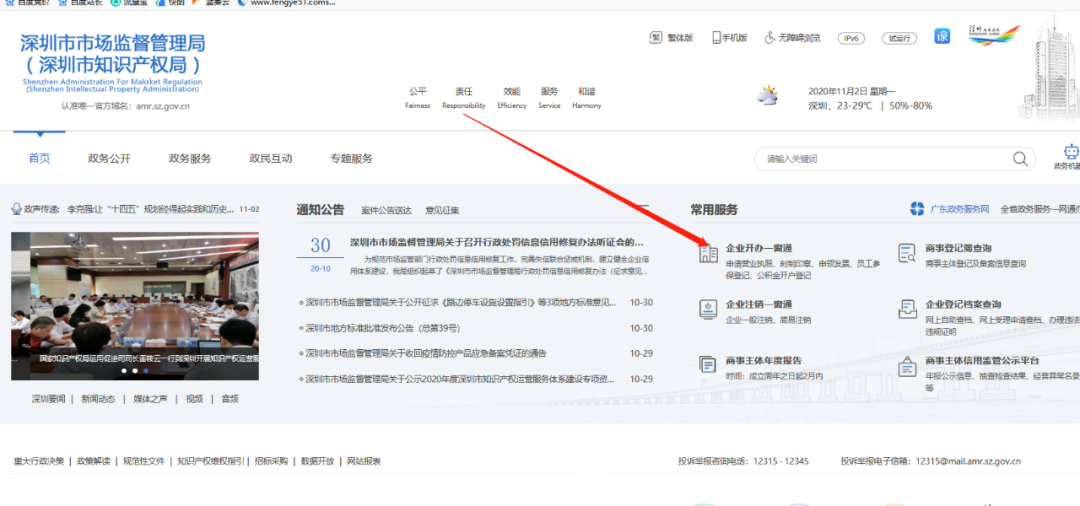Open notice about 路边停车设施设置指引 standards

461,302
